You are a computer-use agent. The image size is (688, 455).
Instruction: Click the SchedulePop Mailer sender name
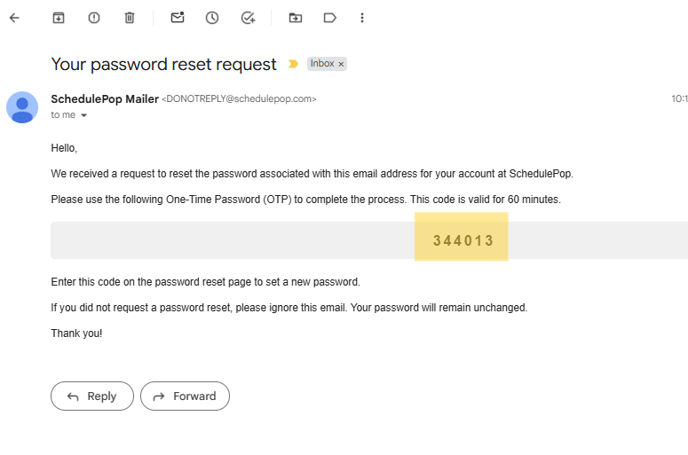point(104,99)
